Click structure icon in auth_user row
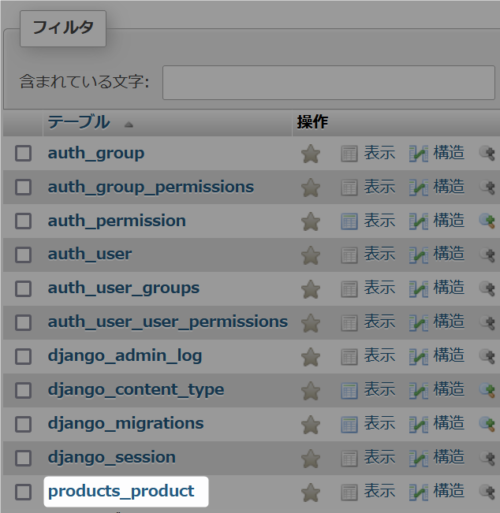 [418, 255]
